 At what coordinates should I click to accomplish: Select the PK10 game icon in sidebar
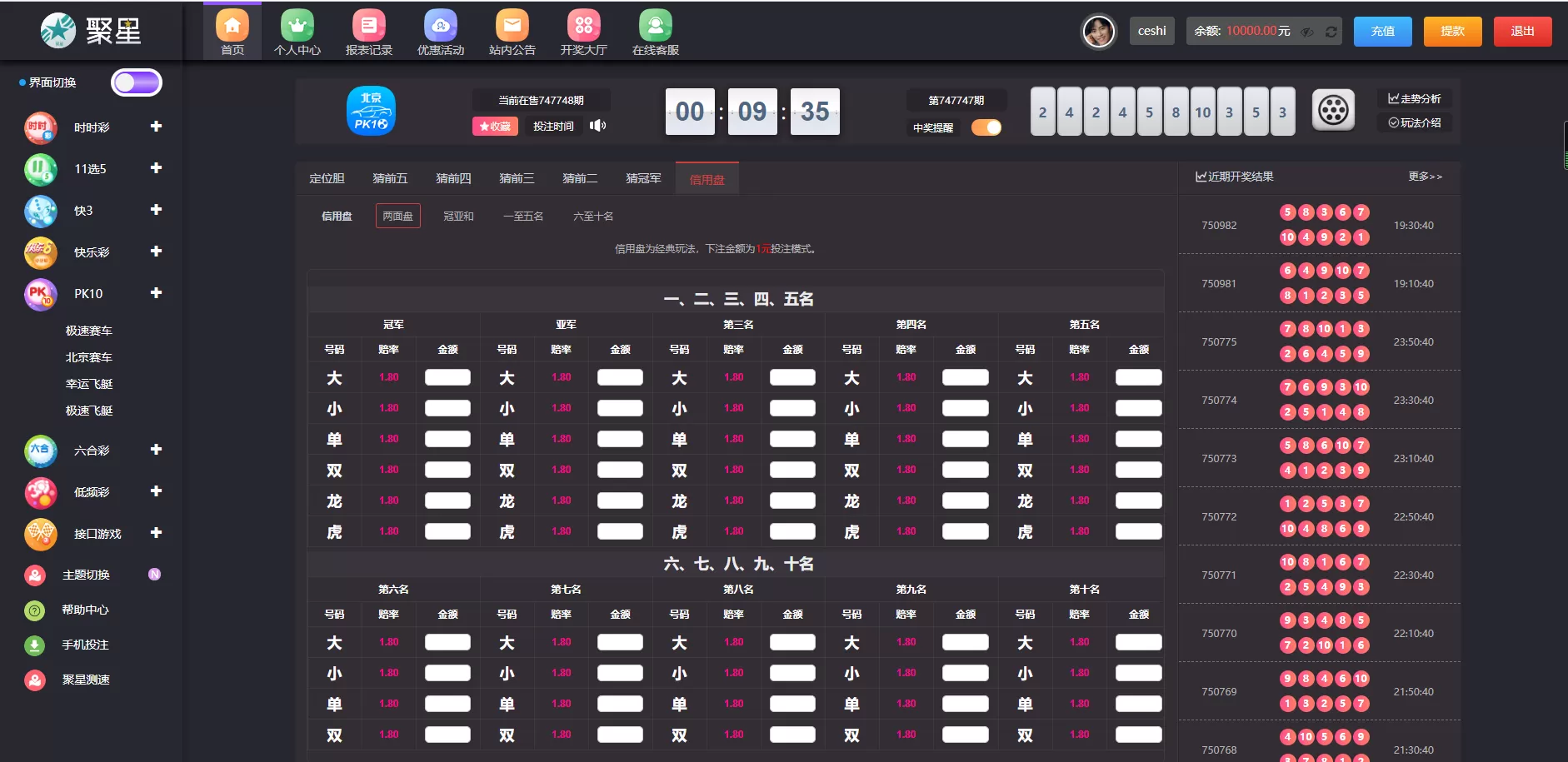[x=41, y=294]
